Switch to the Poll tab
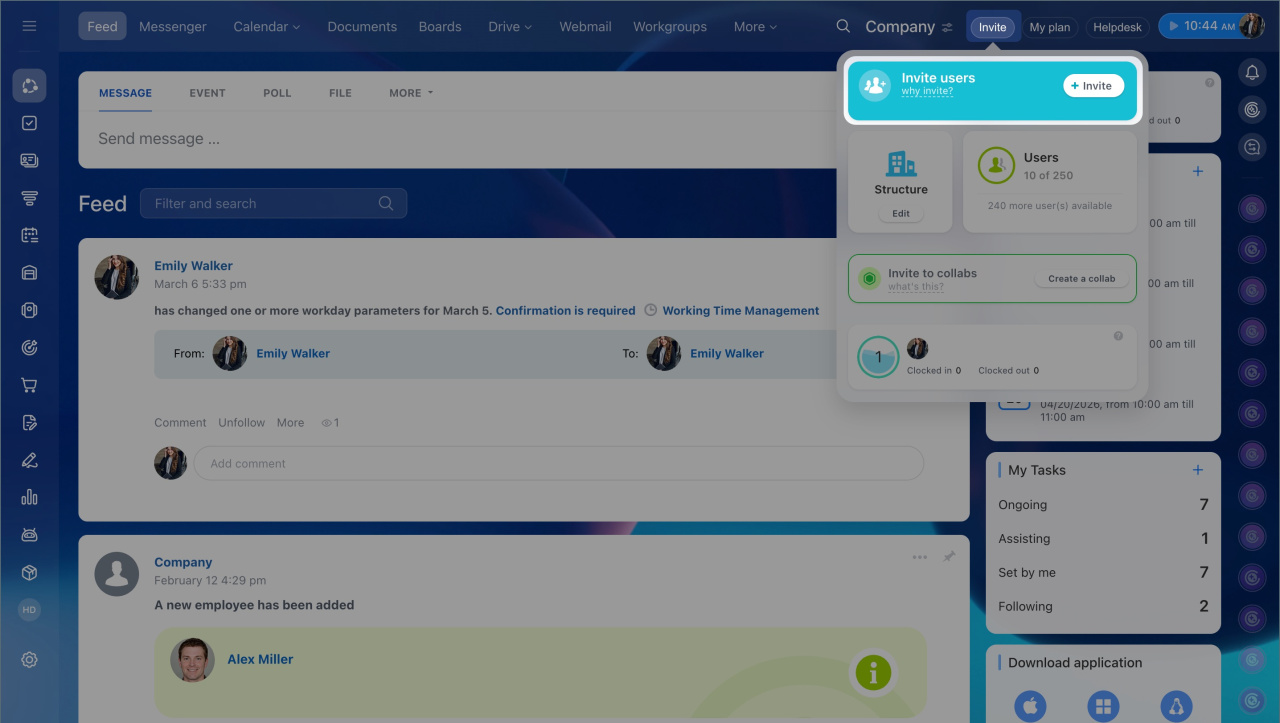Viewport: 1280px width, 723px height. click(277, 93)
